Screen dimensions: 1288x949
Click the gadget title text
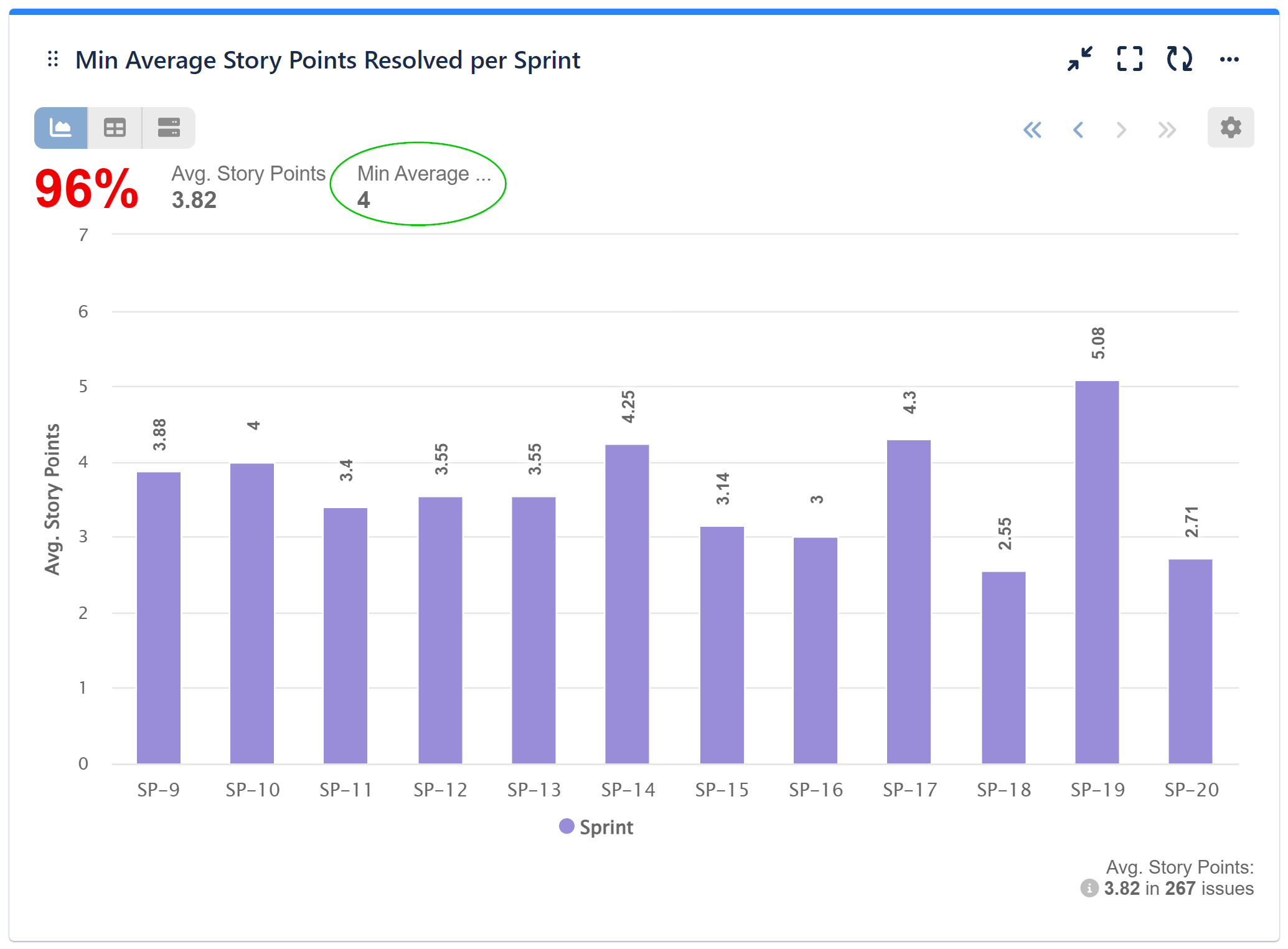coord(327,60)
